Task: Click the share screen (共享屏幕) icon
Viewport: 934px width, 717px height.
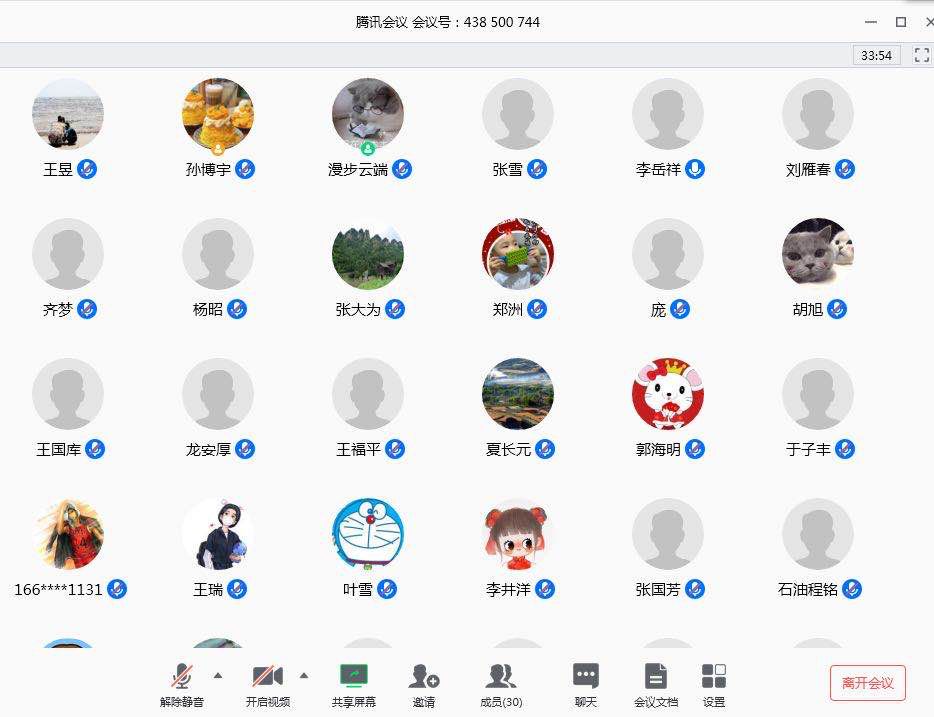Action: [354, 677]
